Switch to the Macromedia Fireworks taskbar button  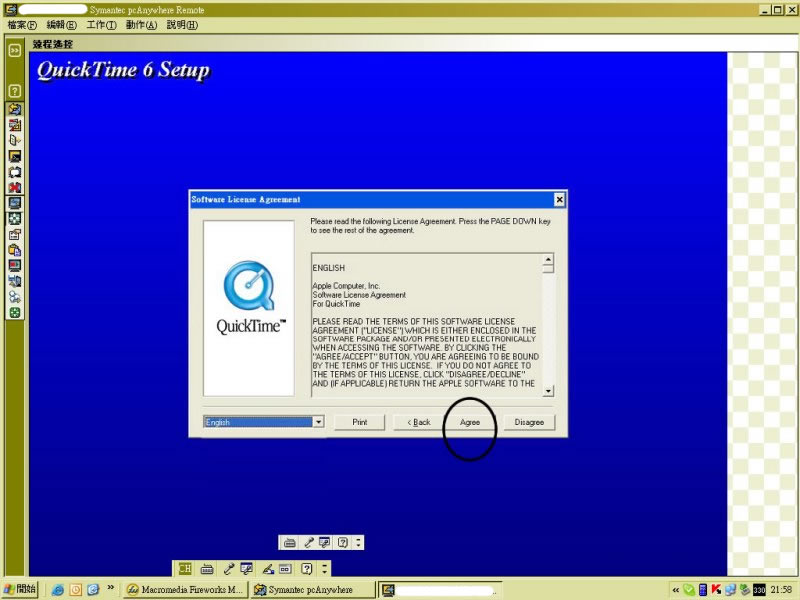click(186, 590)
